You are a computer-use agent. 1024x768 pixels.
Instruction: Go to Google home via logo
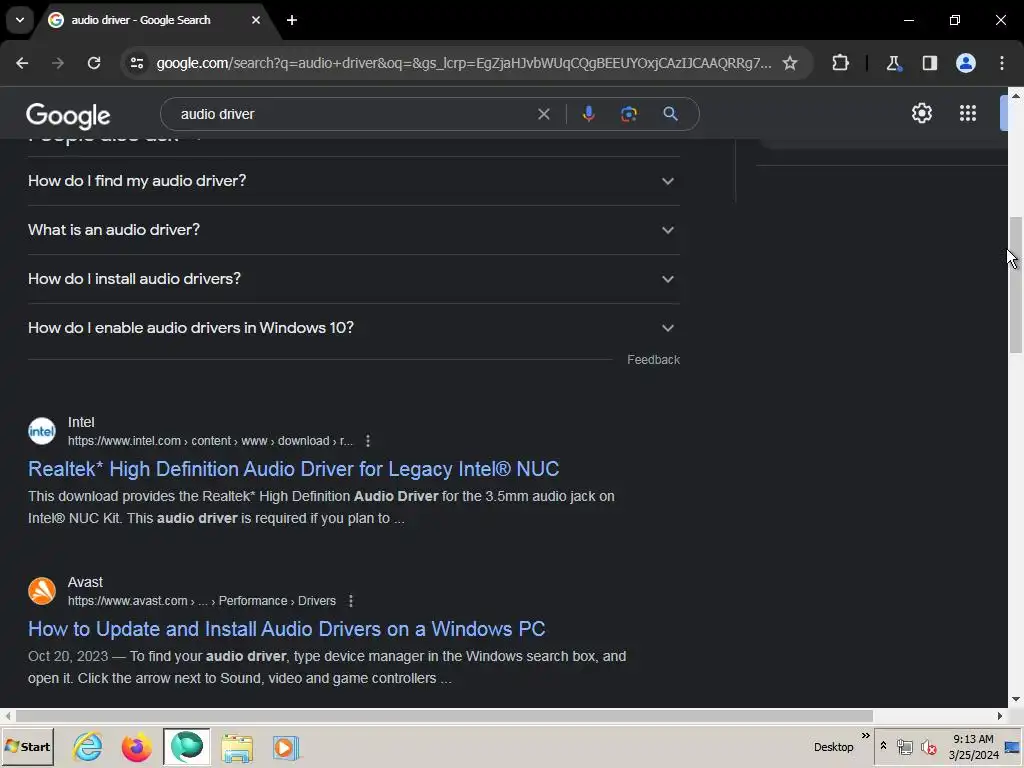point(68,116)
